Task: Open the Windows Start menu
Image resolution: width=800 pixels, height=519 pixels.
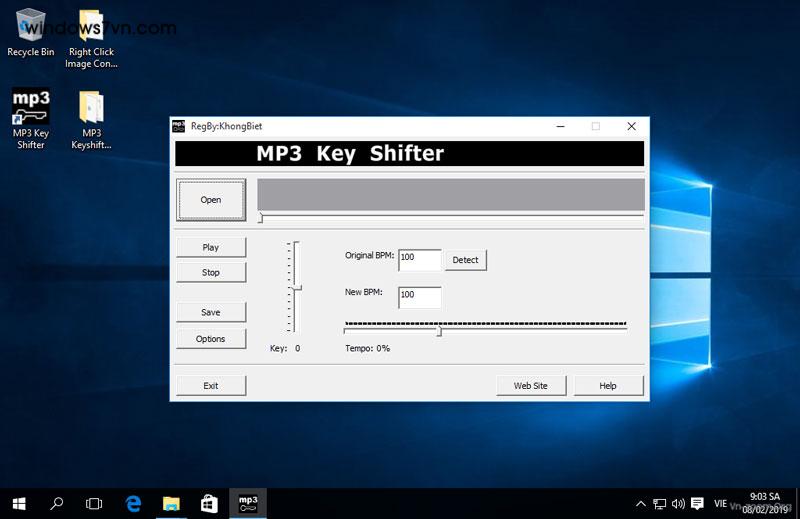Action: click(19, 504)
